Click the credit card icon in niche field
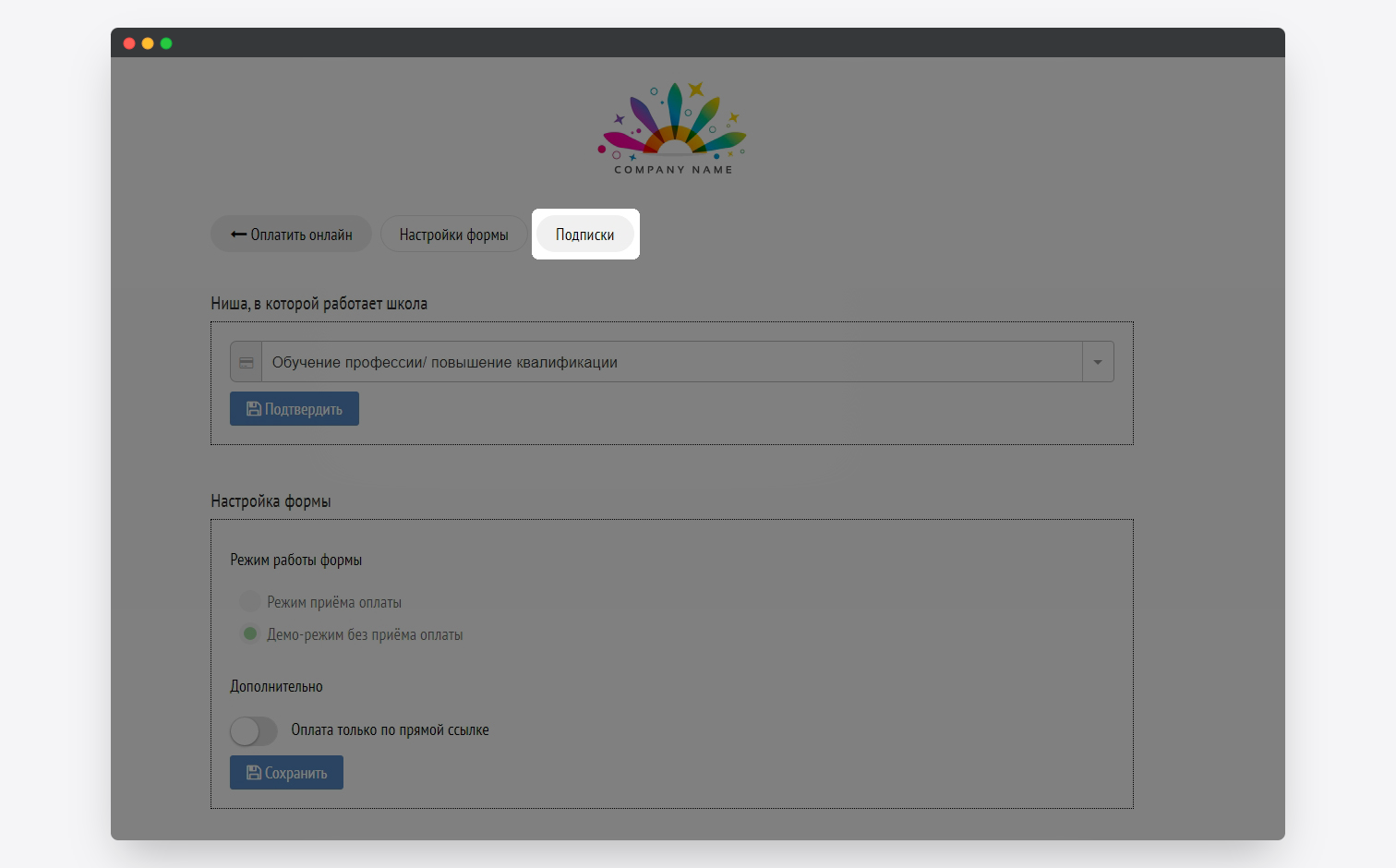This screenshot has height=868, width=1396. coord(247,362)
